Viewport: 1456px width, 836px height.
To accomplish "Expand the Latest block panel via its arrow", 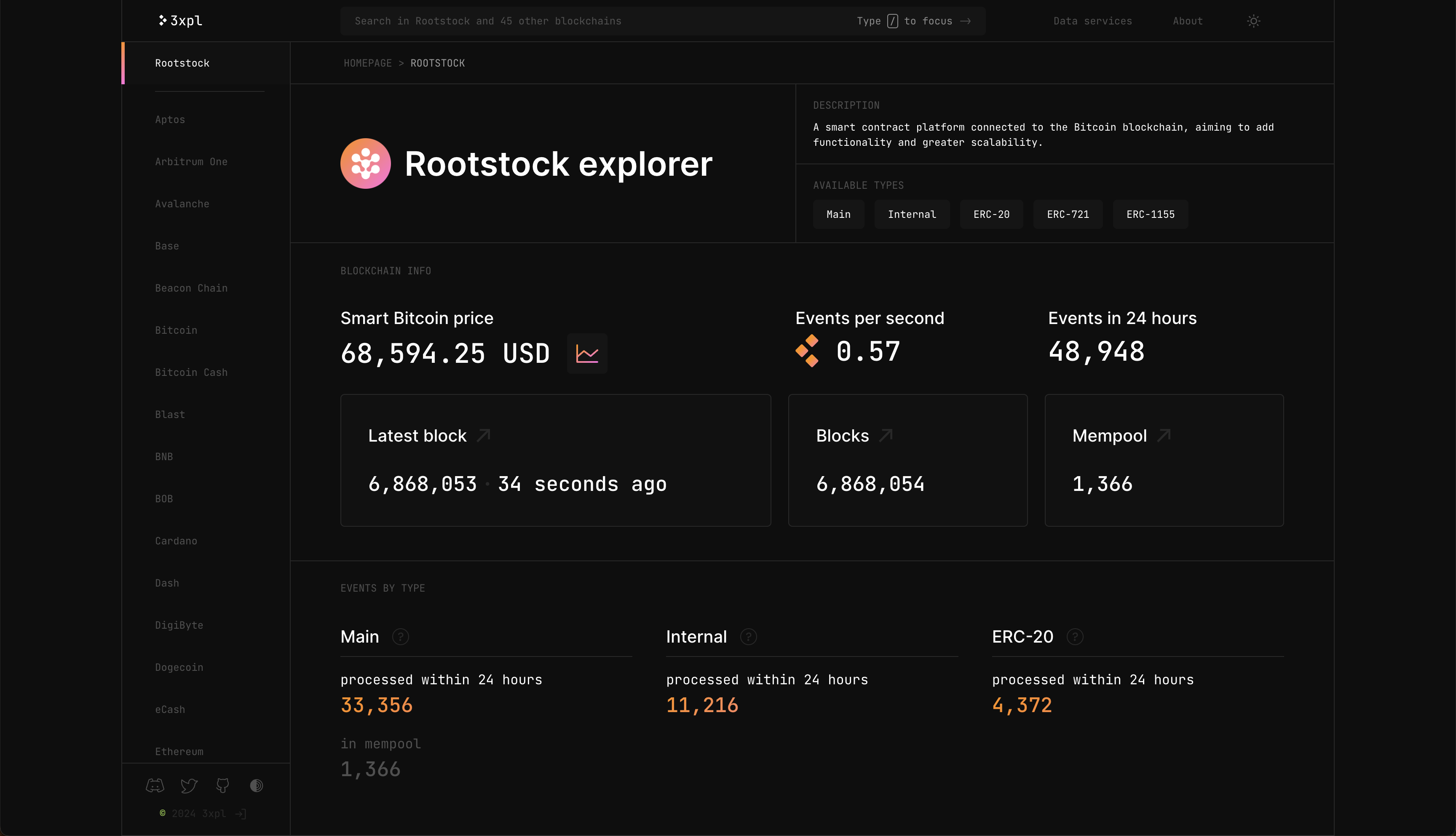I will point(482,435).
